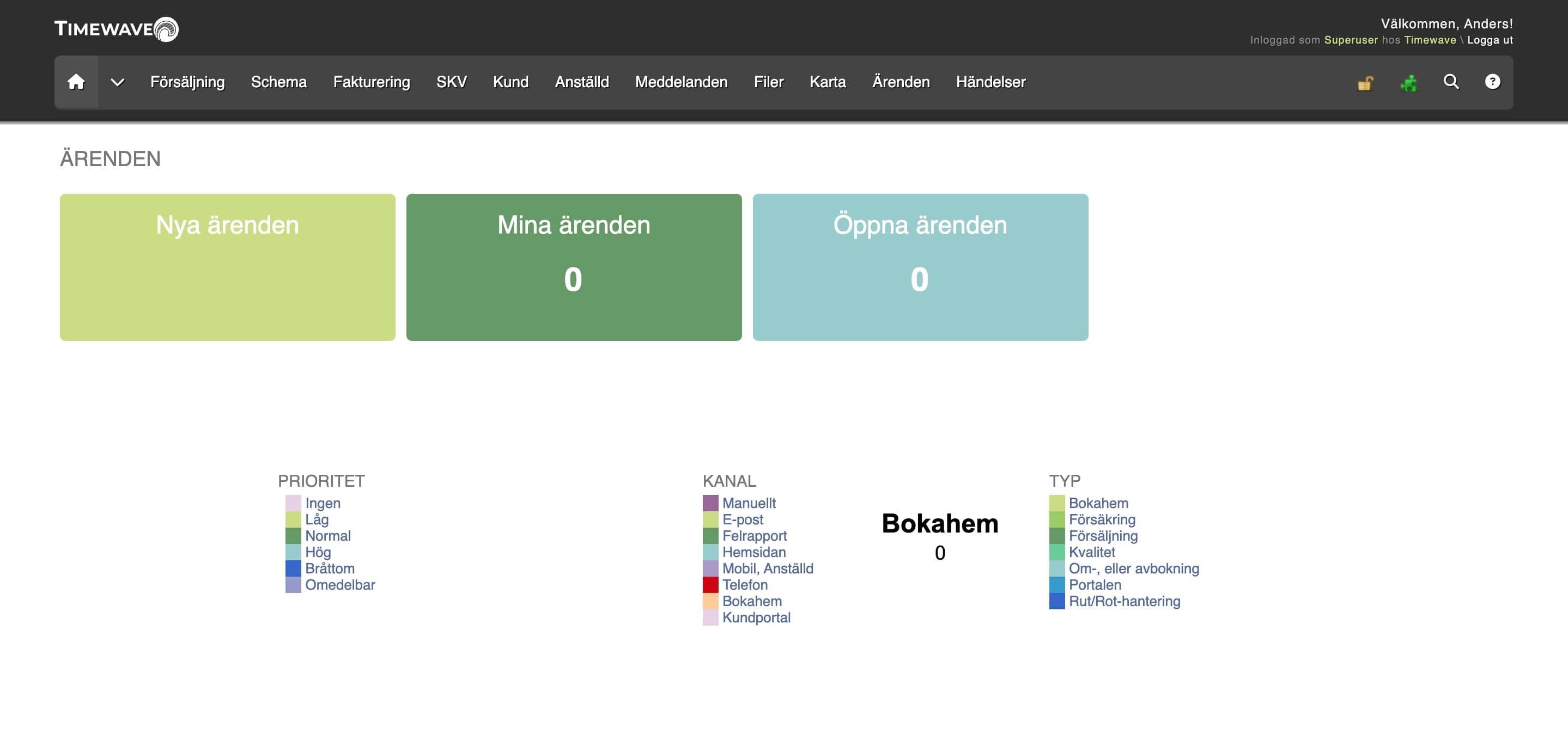Viewport: 1568px width, 734px height.
Task: Go to the home icon in navbar
Action: [x=76, y=82]
